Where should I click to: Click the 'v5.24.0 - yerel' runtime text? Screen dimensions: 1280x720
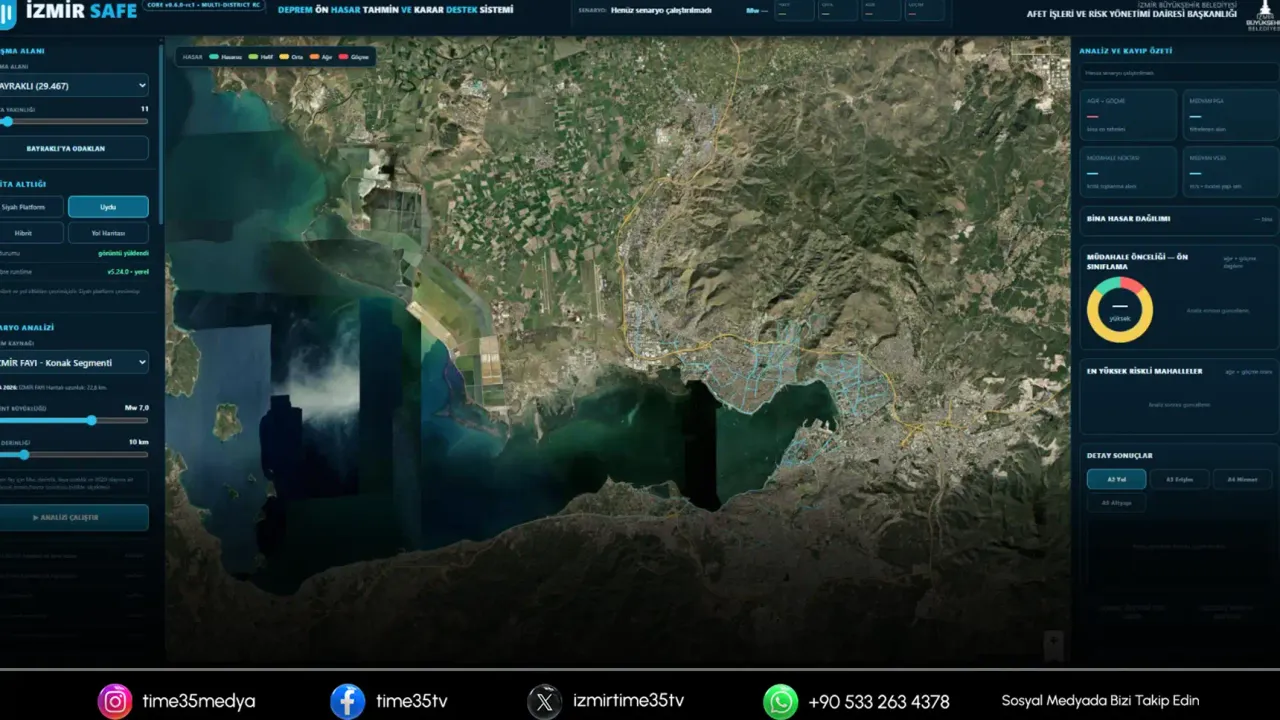(127, 272)
